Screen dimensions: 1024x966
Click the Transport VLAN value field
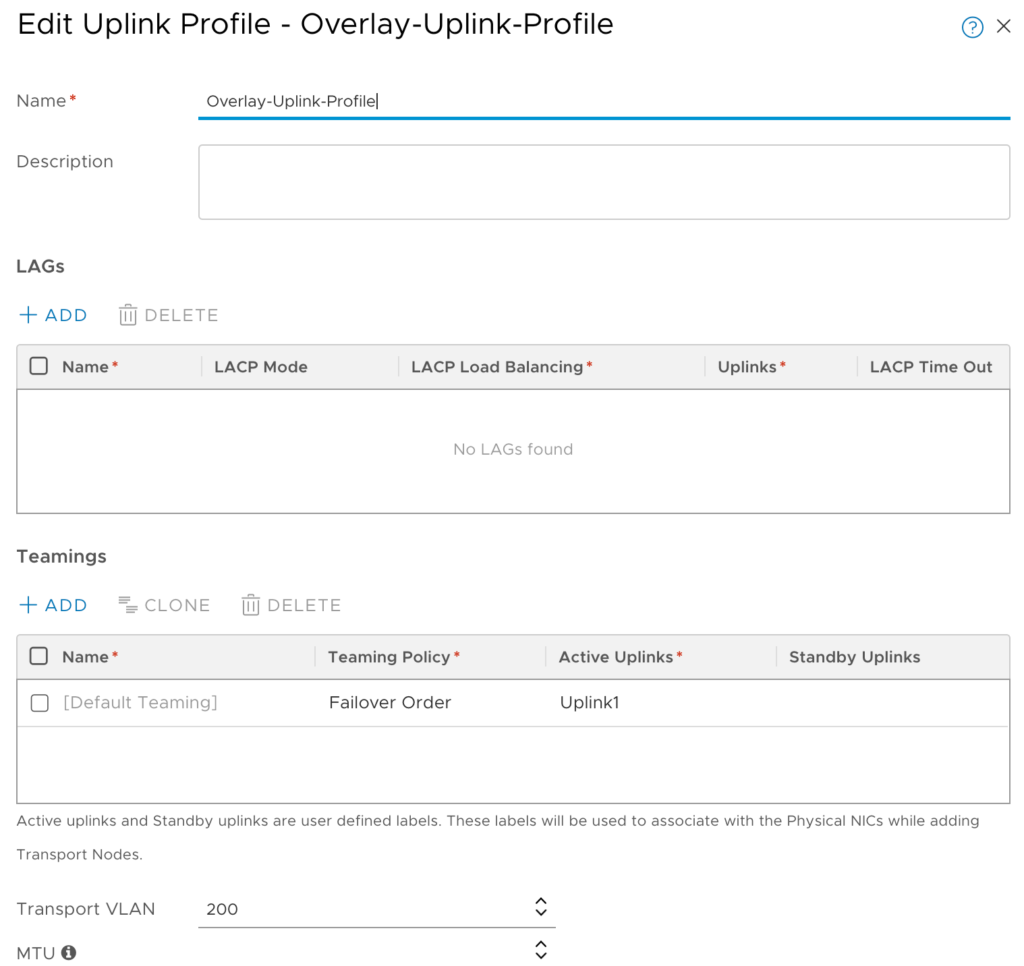click(x=360, y=909)
